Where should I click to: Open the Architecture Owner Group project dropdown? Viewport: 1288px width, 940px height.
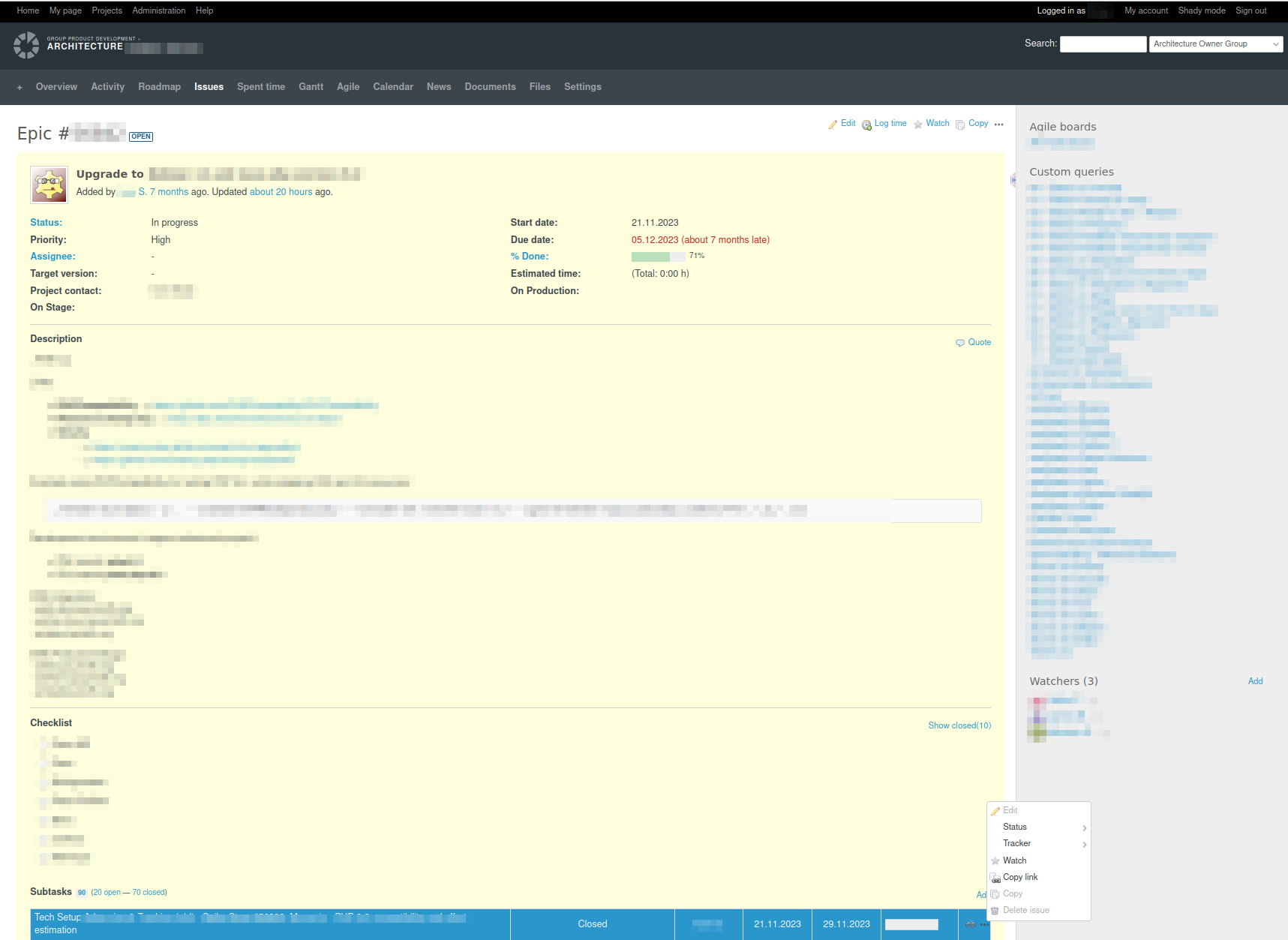[1215, 44]
